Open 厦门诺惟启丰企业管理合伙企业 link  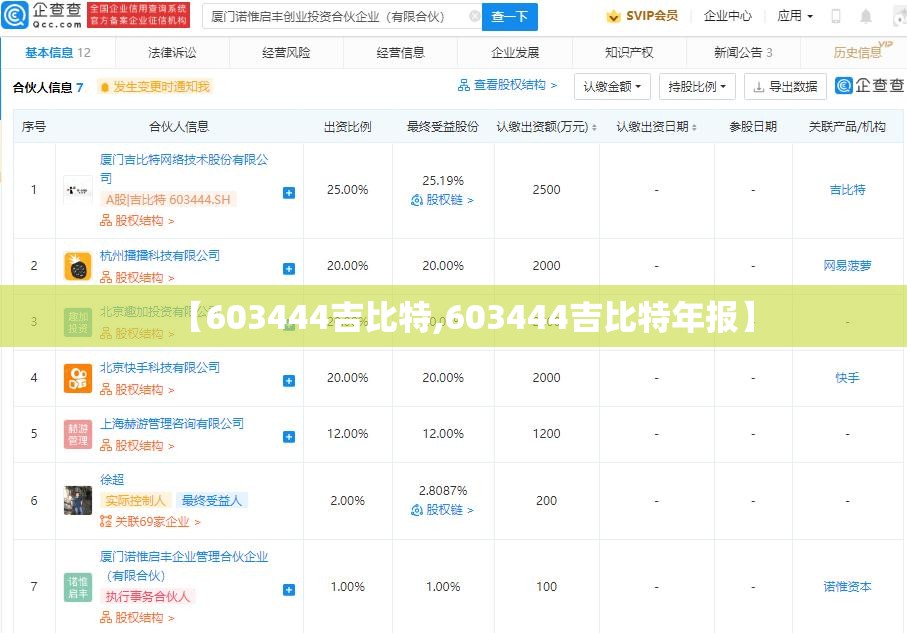pos(184,566)
